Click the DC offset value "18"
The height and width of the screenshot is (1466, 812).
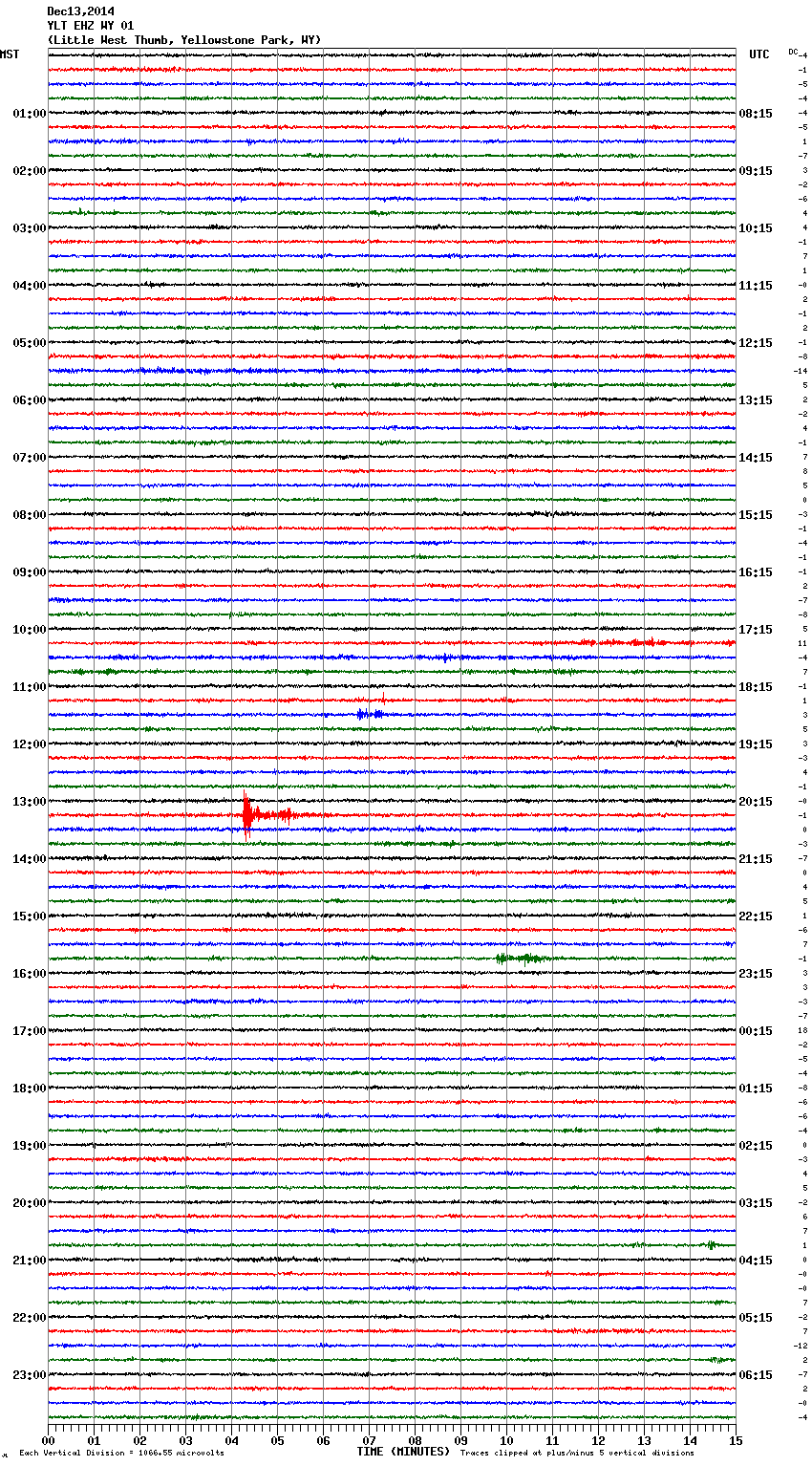(x=802, y=1030)
